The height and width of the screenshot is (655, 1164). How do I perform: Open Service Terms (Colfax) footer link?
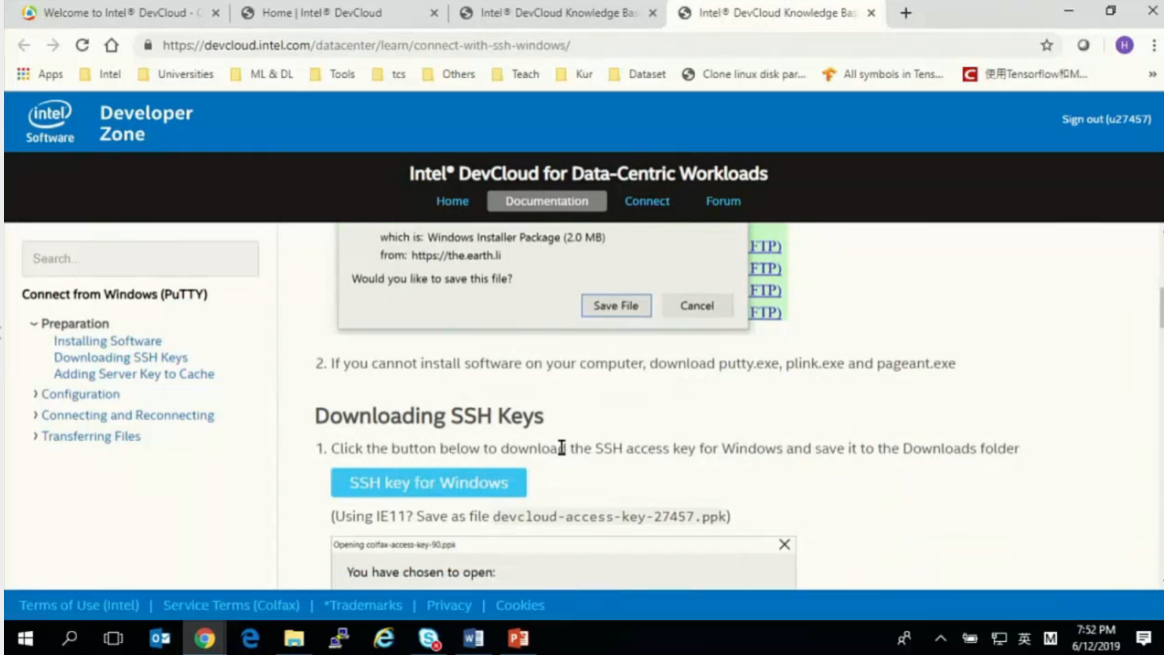coord(231,605)
